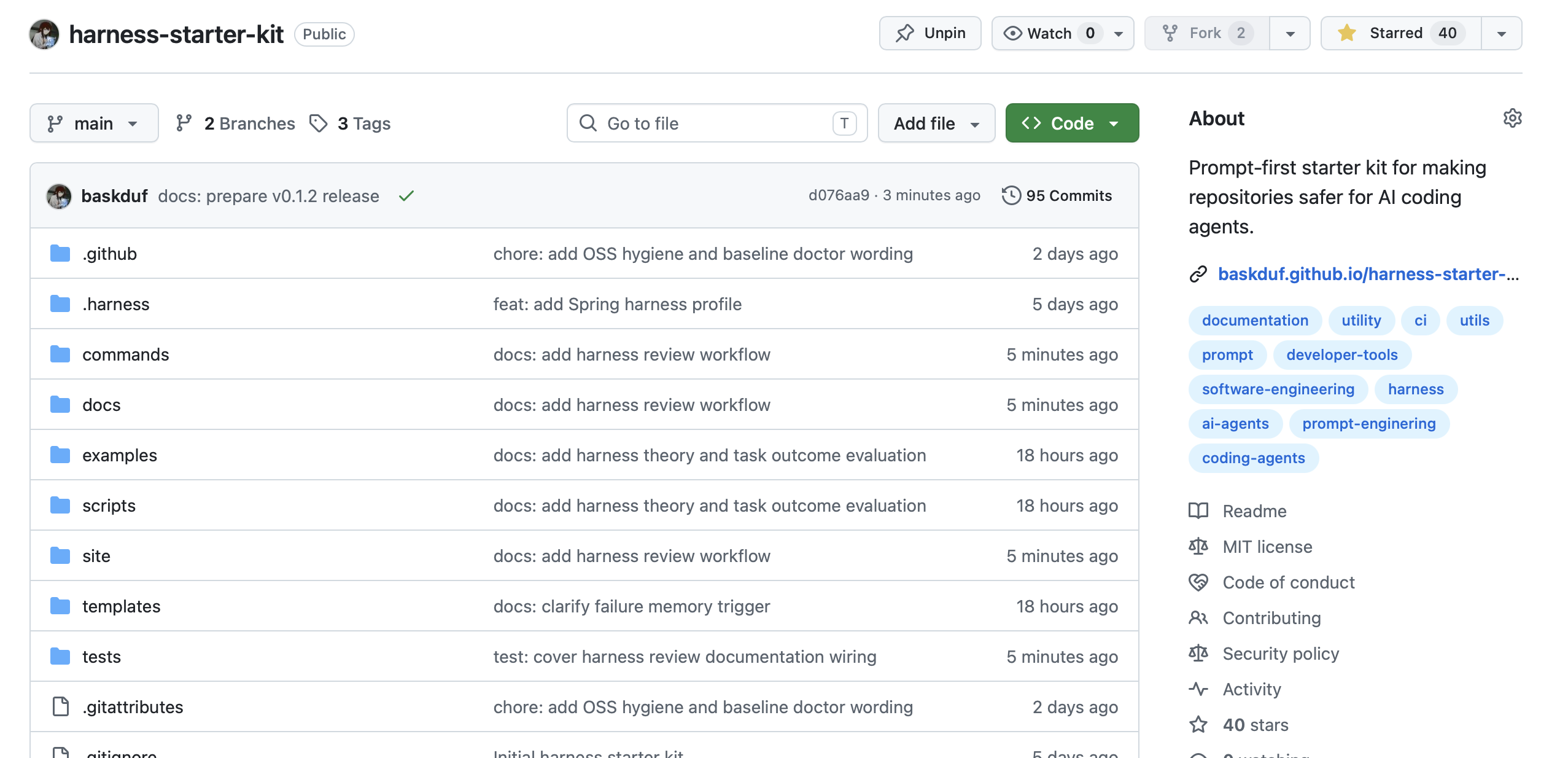The height and width of the screenshot is (758, 1568).
Task: Open the examples folder
Action: point(120,455)
